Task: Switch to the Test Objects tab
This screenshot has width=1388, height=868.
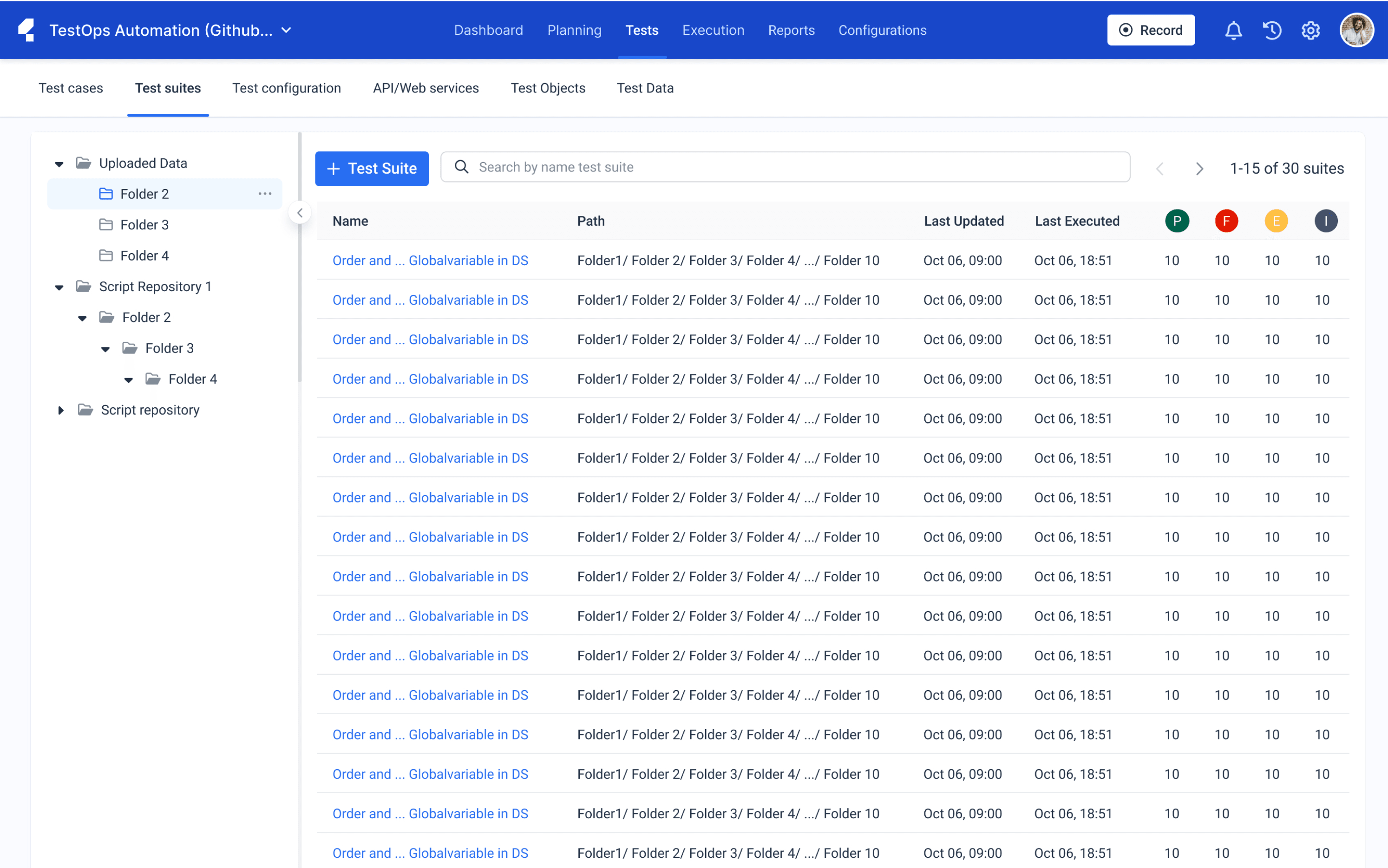Action: coord(548,88)
